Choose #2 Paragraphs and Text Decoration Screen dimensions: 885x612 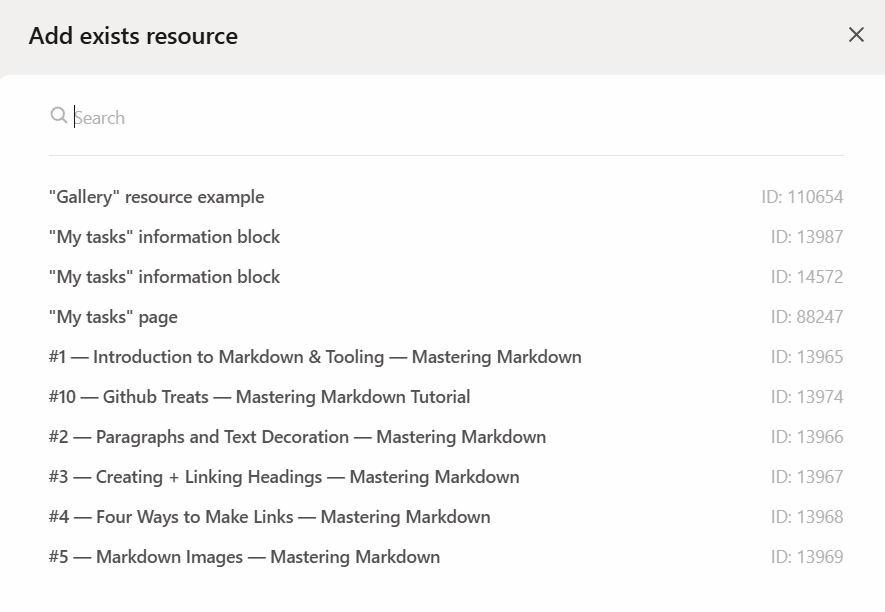(x=297, y=437)
